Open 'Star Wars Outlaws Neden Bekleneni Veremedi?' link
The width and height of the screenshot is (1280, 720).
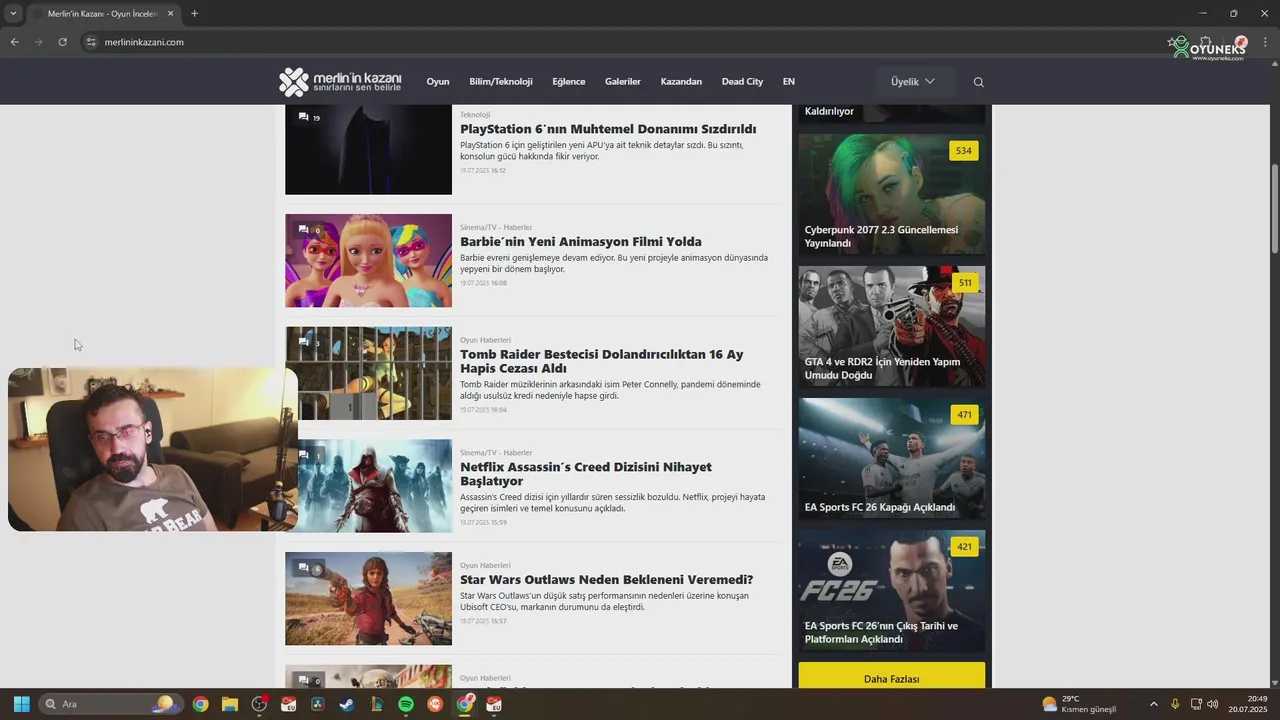(x=607, y=580)
